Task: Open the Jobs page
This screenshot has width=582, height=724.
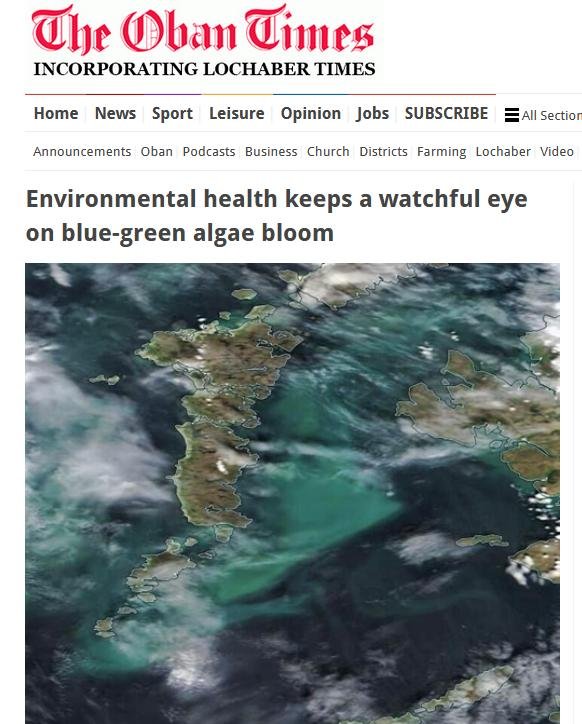Action: tap(373, 114)
